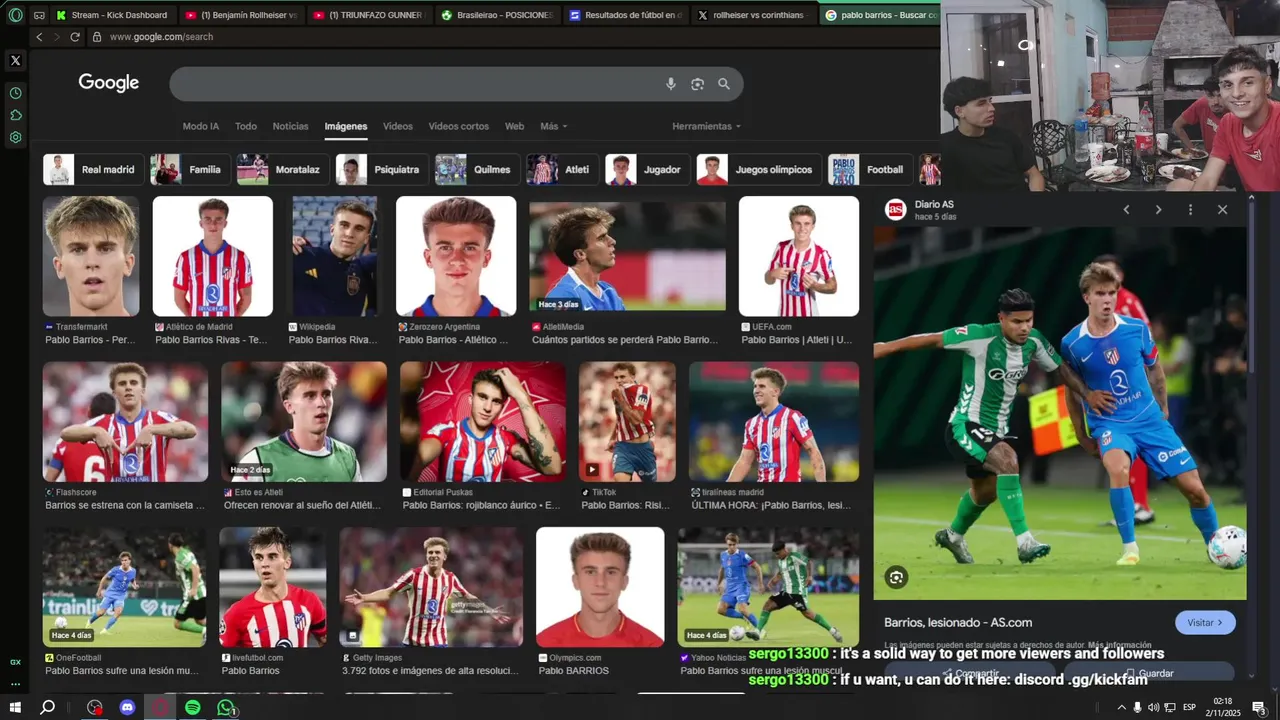Click the Google logo
The width and height of the screenshot is (1280, 720).
pyautogui.click(x=109, y=83)
